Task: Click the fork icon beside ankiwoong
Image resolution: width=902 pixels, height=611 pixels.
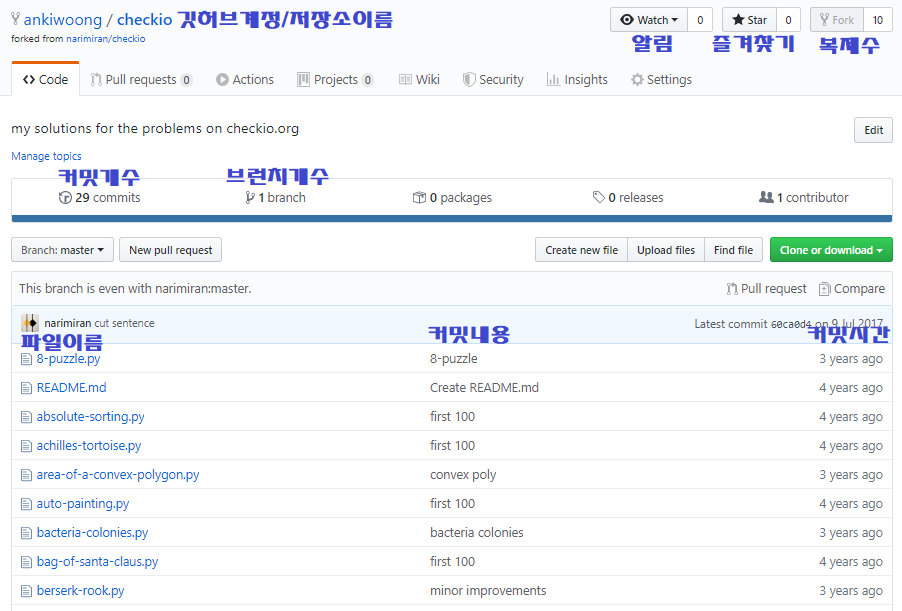Action: click(x=16, y=19)
